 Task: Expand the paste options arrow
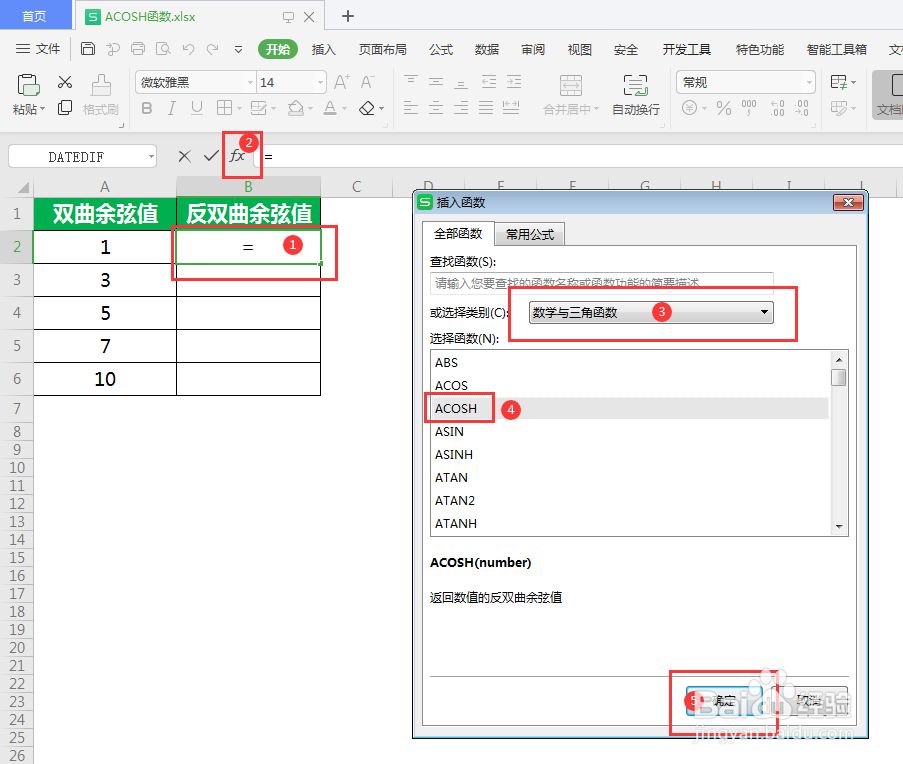pos(42,109)
